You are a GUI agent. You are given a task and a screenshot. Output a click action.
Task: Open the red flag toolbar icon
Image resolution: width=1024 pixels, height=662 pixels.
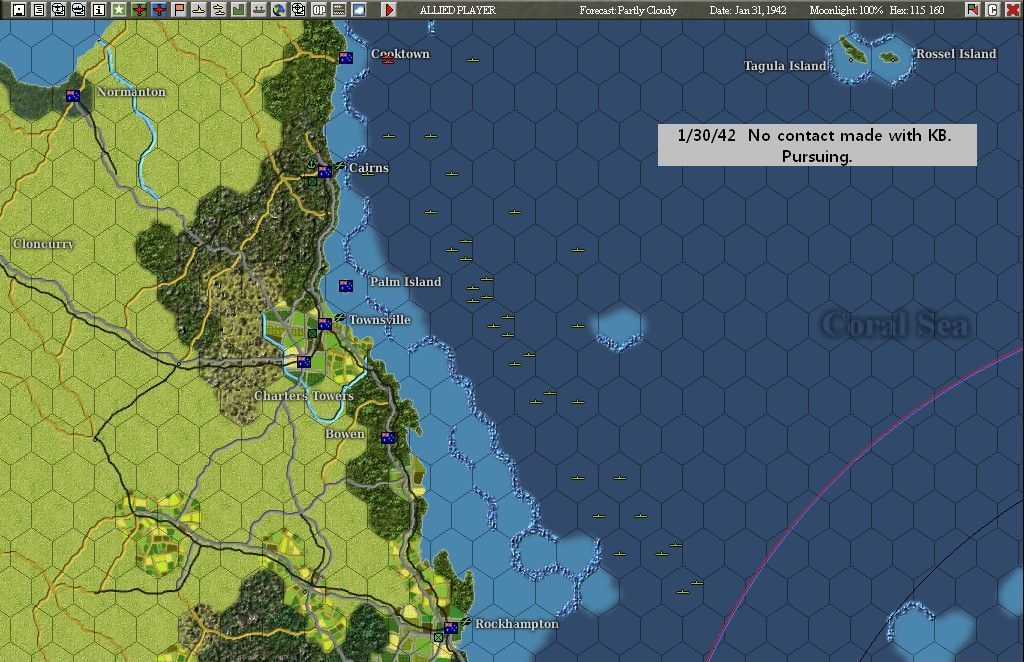(179, 10)
